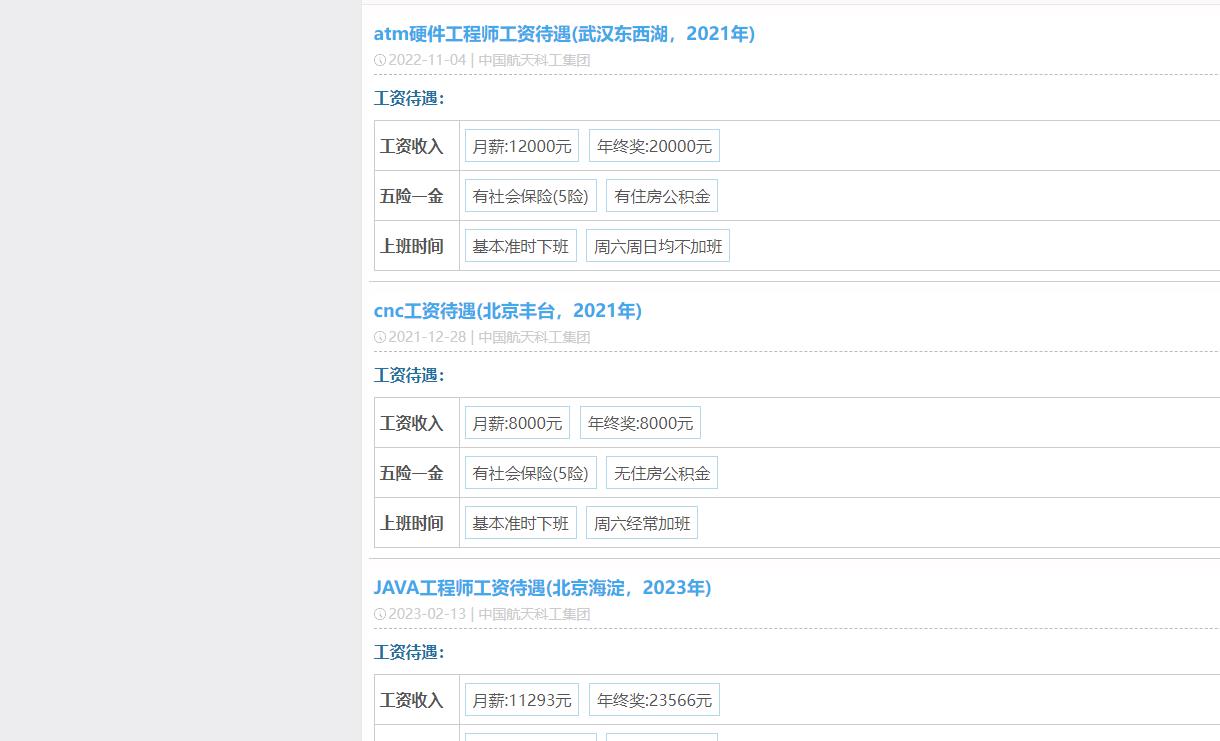Click the 无住房公积金 tag in cnc post

point(661,472)
